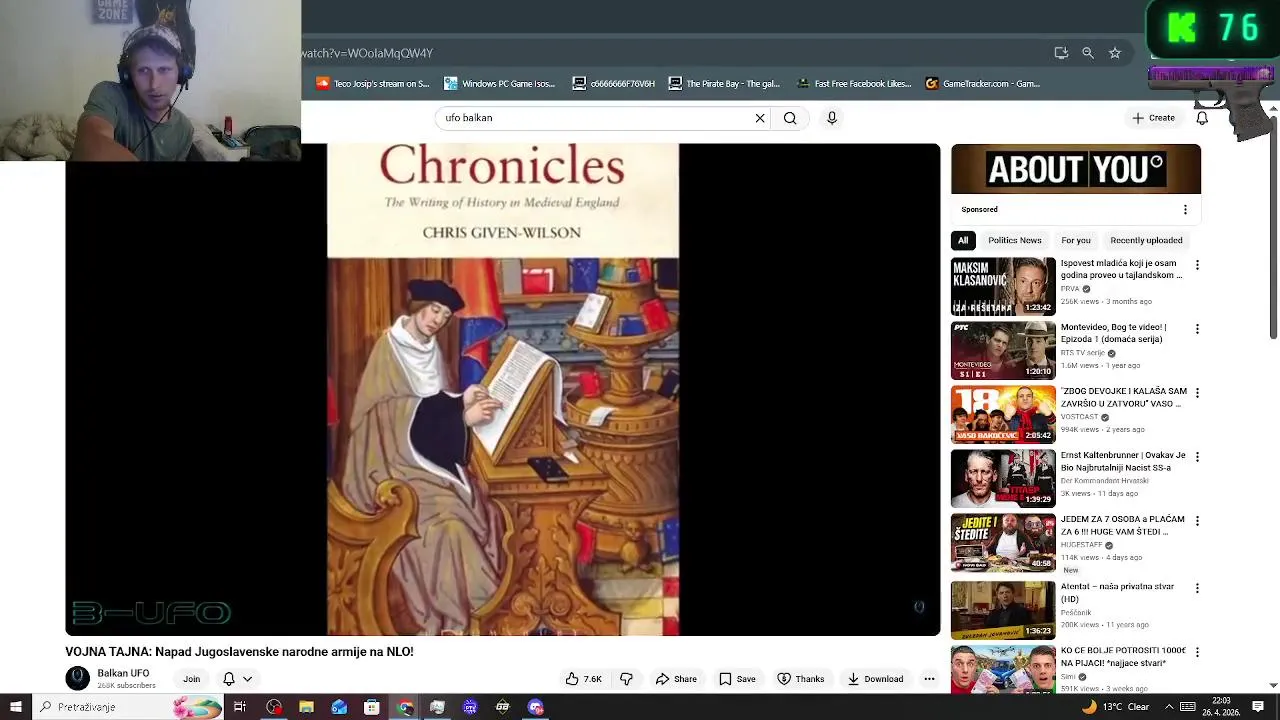Select the 'Politics News' filter chip
The image size is (1280, 720).
pyautogui.click(x=1015, y=240)
